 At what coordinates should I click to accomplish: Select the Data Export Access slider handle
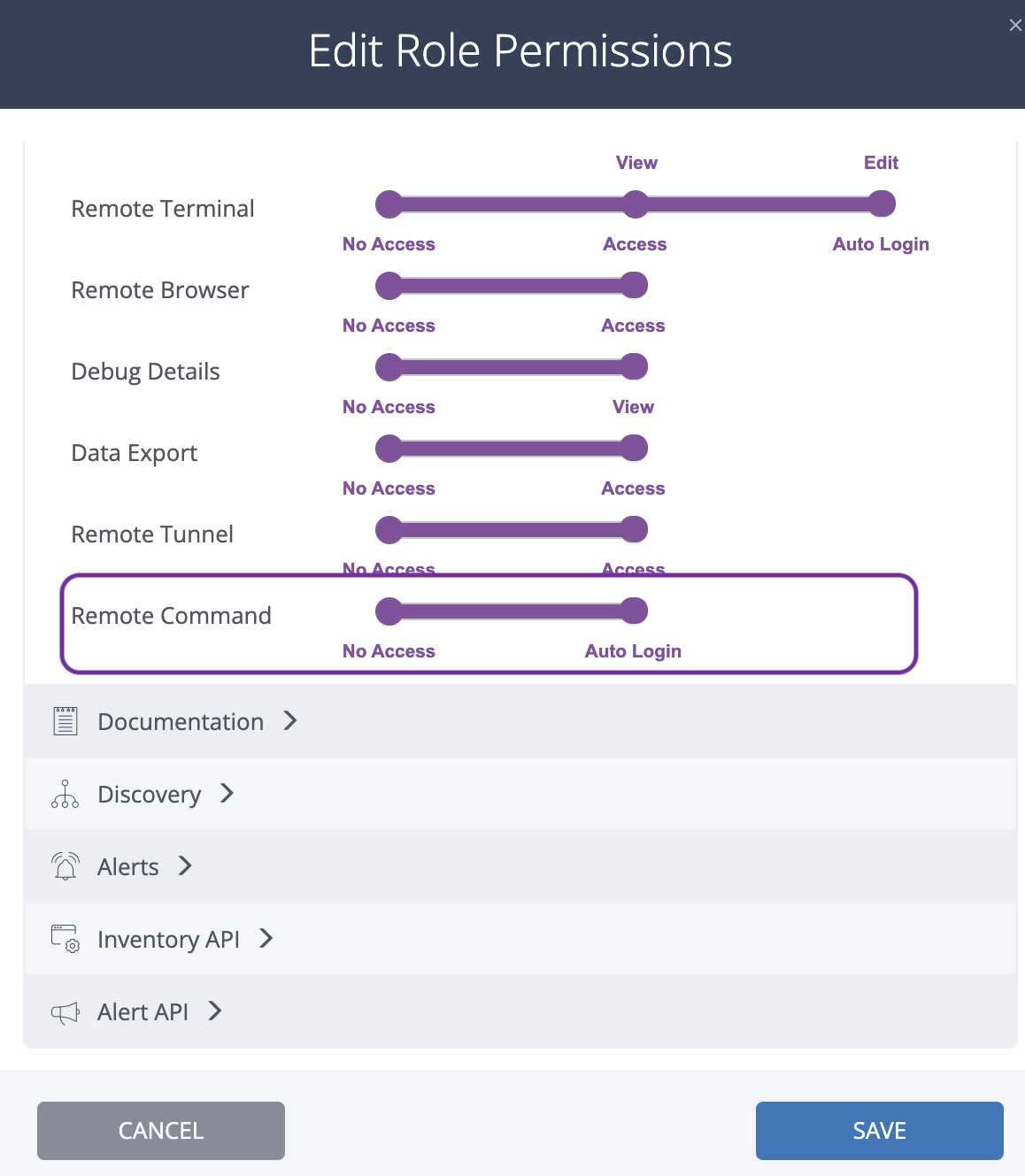(x=634, y=449)
